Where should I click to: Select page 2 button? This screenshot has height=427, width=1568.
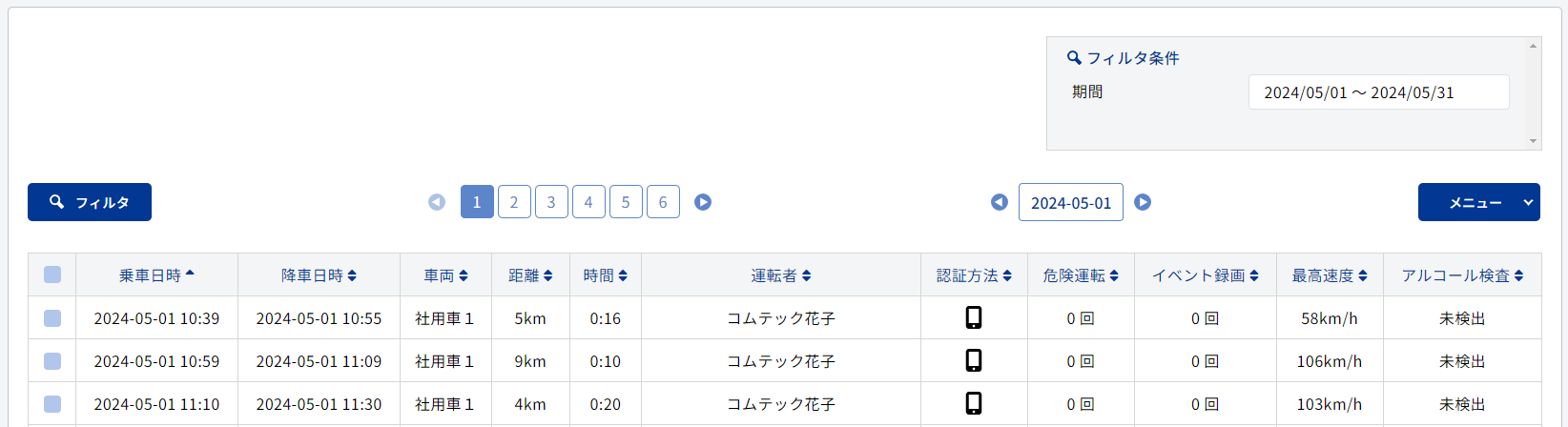tap(514, 202)
